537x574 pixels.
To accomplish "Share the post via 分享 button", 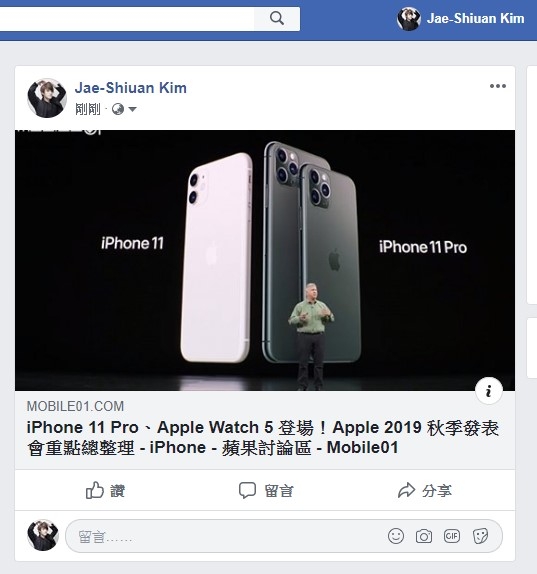I will click(425, 491).
